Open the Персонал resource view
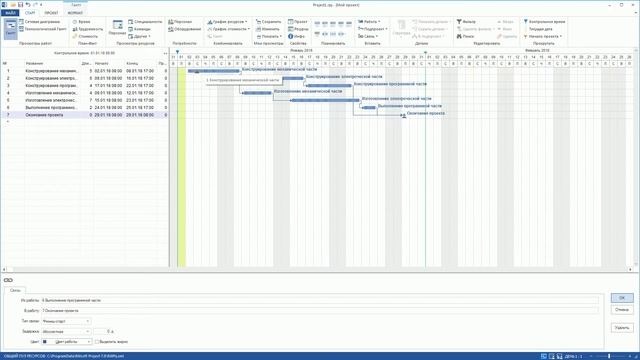 pyautogui.click(x=117, y=28)
